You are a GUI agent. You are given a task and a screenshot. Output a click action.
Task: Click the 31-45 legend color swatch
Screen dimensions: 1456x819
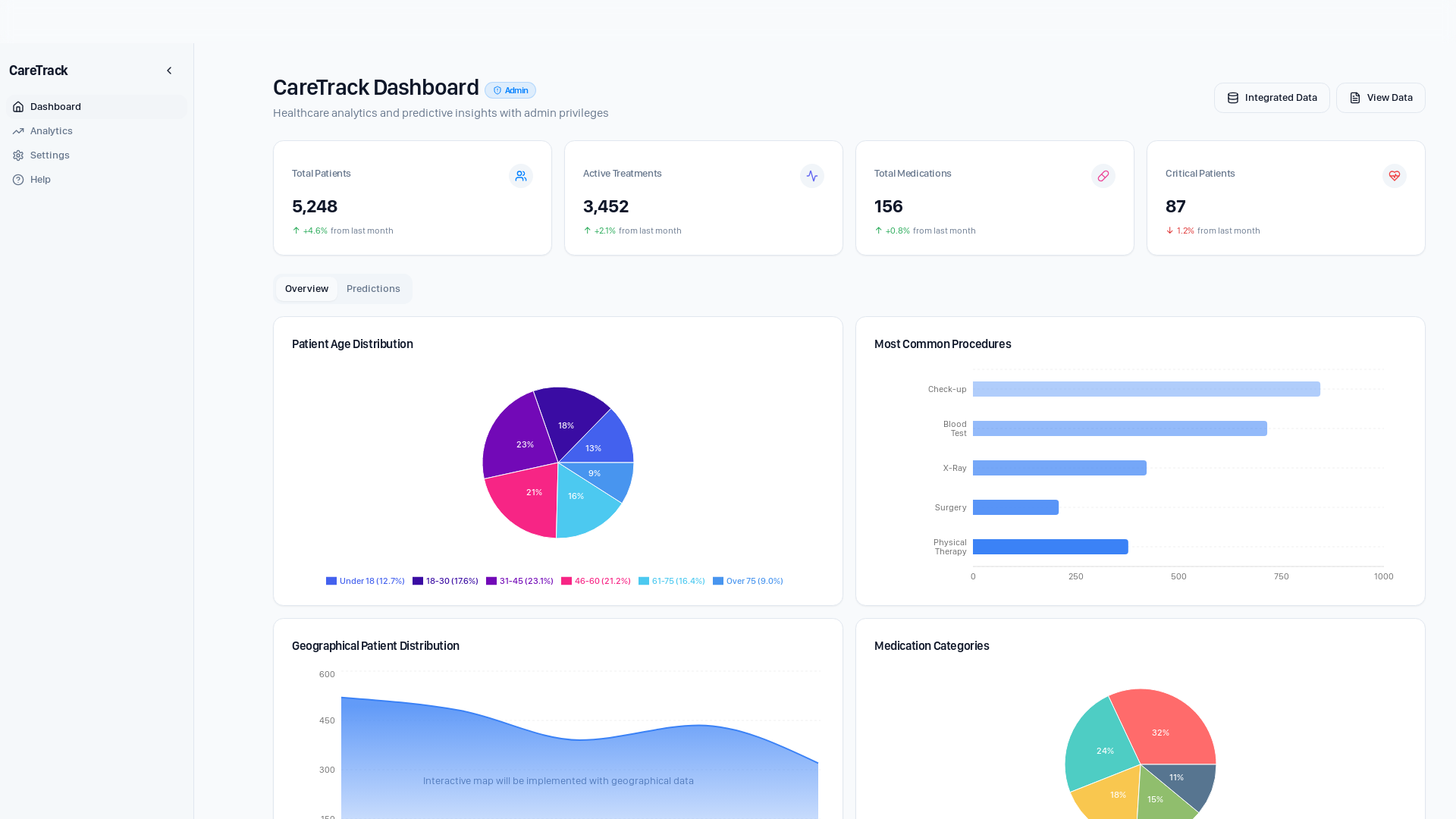point(491,581)
